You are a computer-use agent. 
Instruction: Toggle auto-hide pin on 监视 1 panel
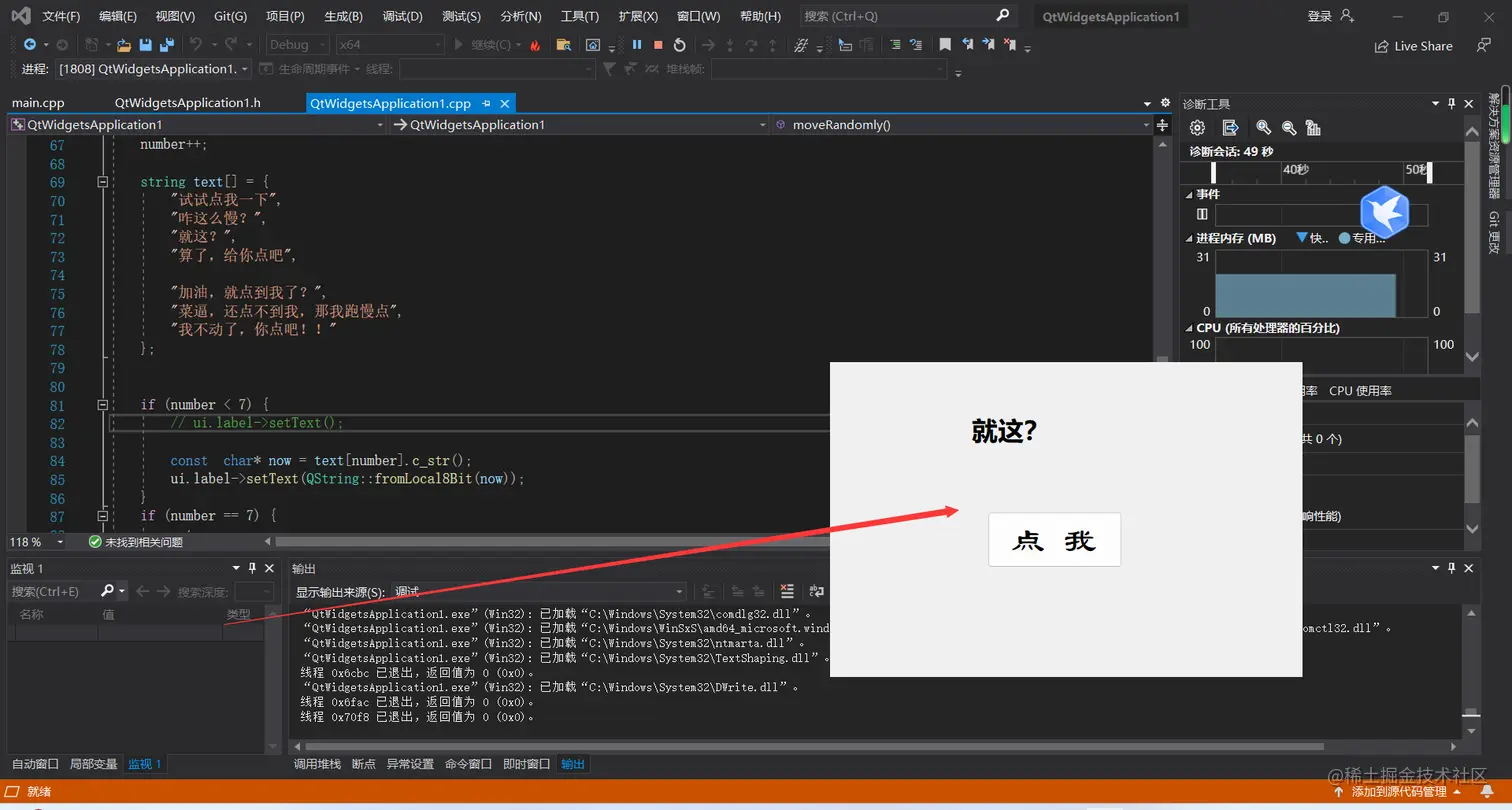[251, 568]
